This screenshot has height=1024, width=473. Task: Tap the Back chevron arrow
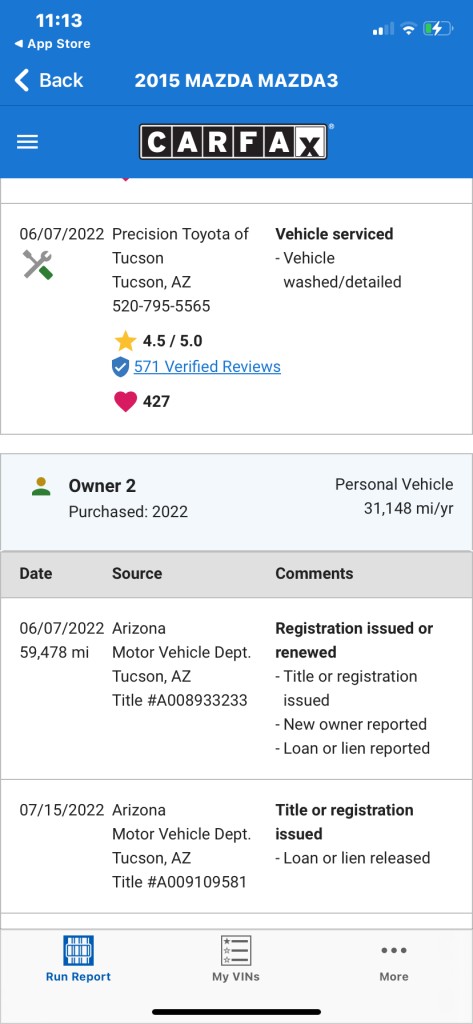pos(22,80)
